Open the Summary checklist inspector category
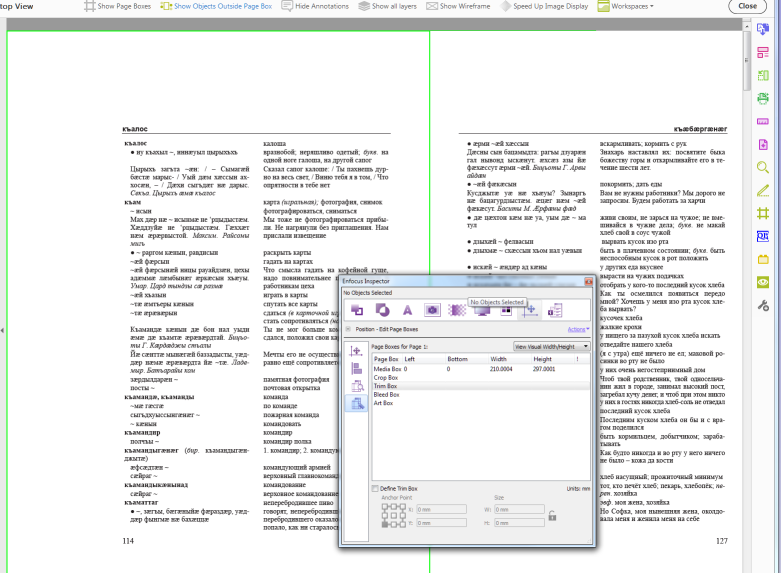781x573 pixels. (x=555, y=310)
